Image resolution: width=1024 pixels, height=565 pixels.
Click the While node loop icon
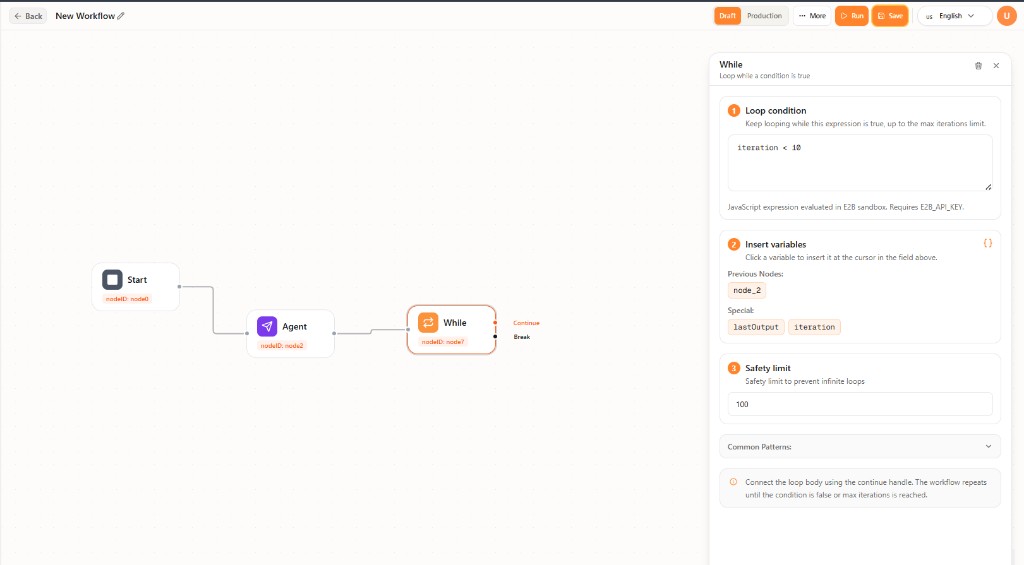click(428, 323)
